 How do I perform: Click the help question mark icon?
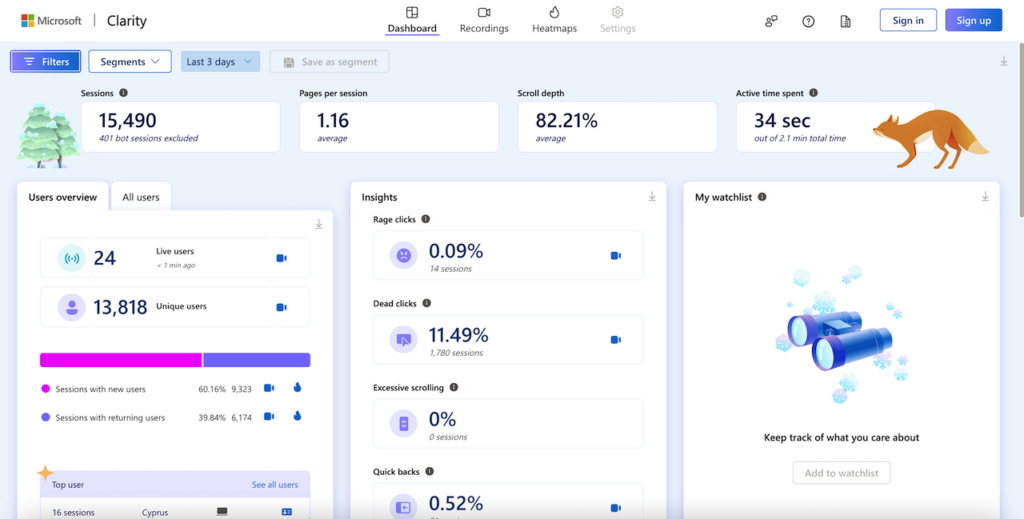808,21
